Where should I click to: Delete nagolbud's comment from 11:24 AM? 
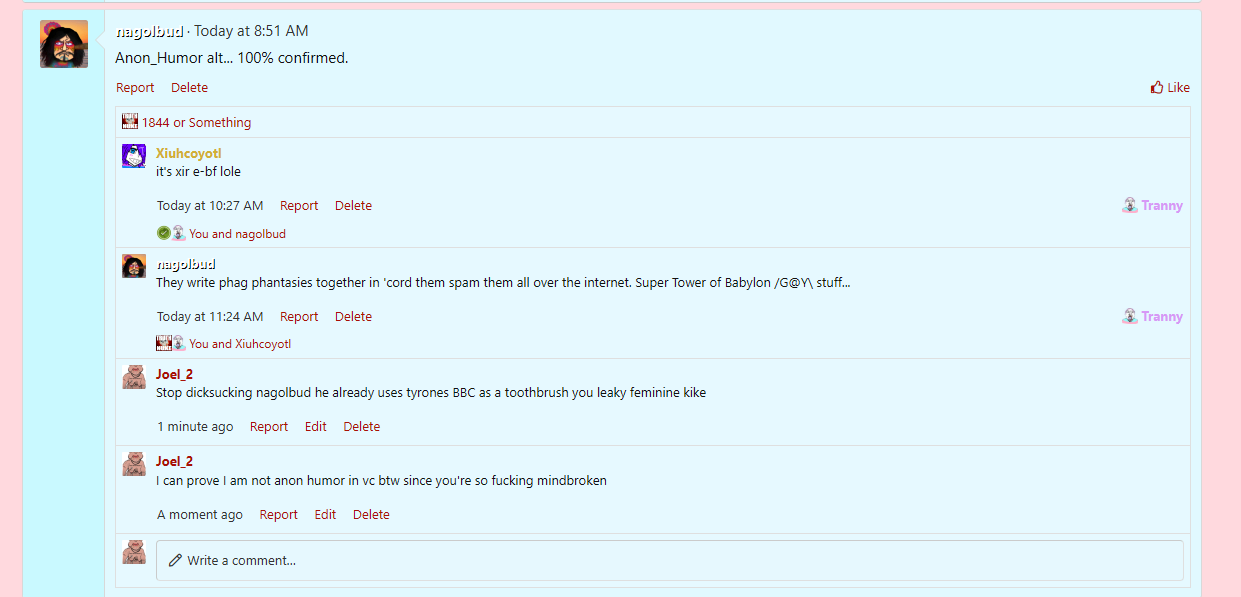click(x=353, y=316)
